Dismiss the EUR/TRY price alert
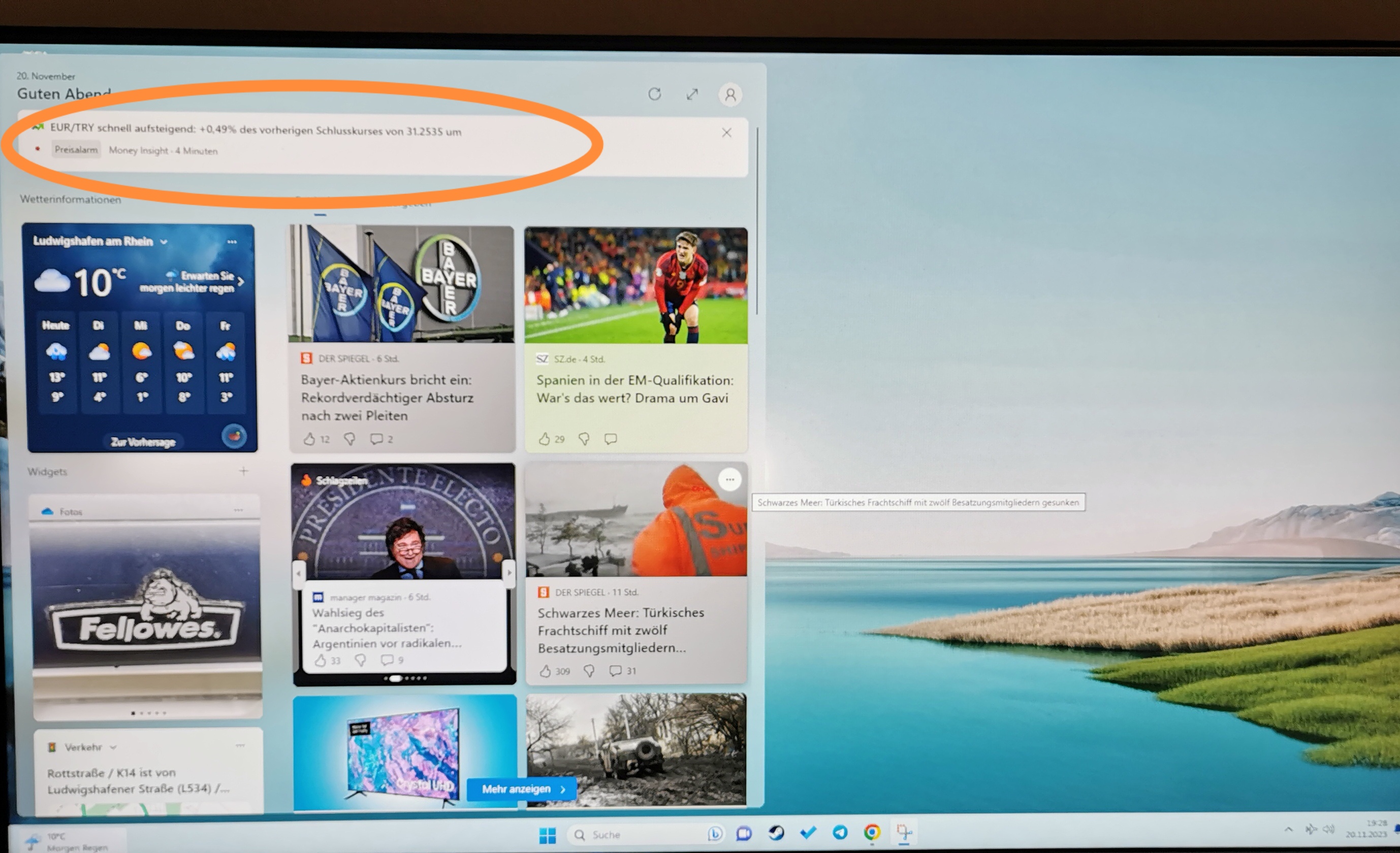This screenshot has height=853, width=1400. (x=726, y=133)
